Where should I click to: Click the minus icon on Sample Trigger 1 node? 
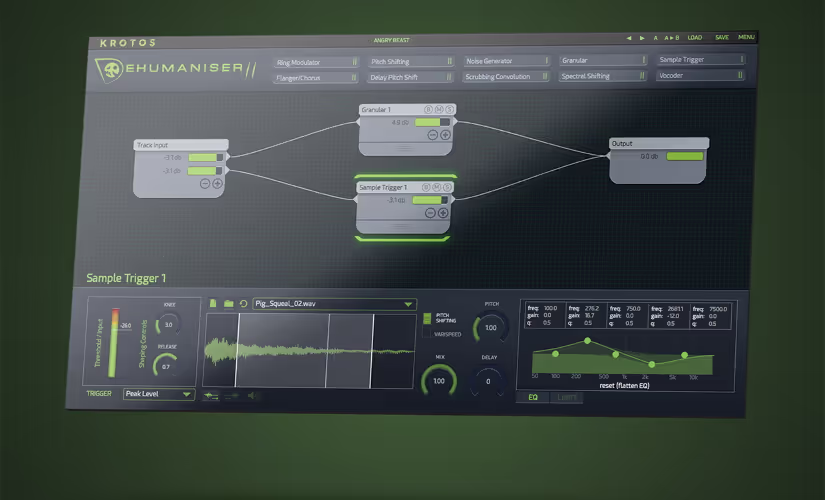[x=432, y=213]
